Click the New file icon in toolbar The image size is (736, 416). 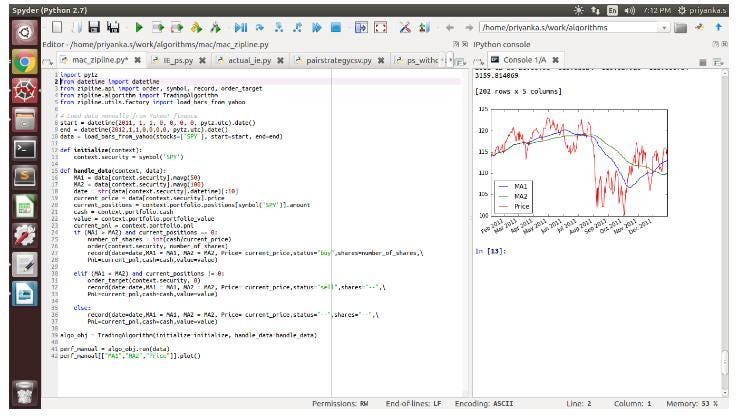tap(57, 27)
